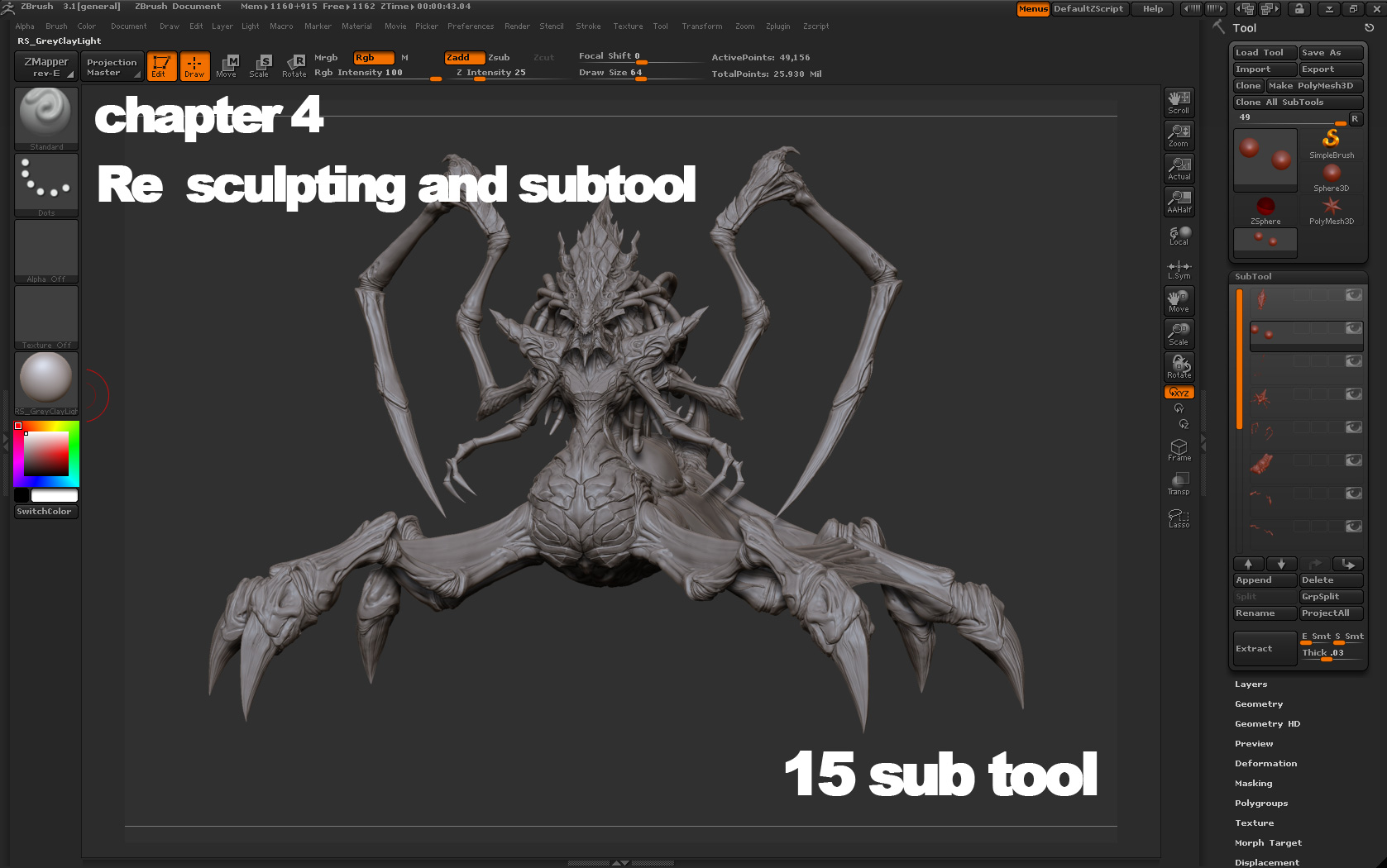Select the Rotate transform tool in top shelf

(x=294, y=66)
